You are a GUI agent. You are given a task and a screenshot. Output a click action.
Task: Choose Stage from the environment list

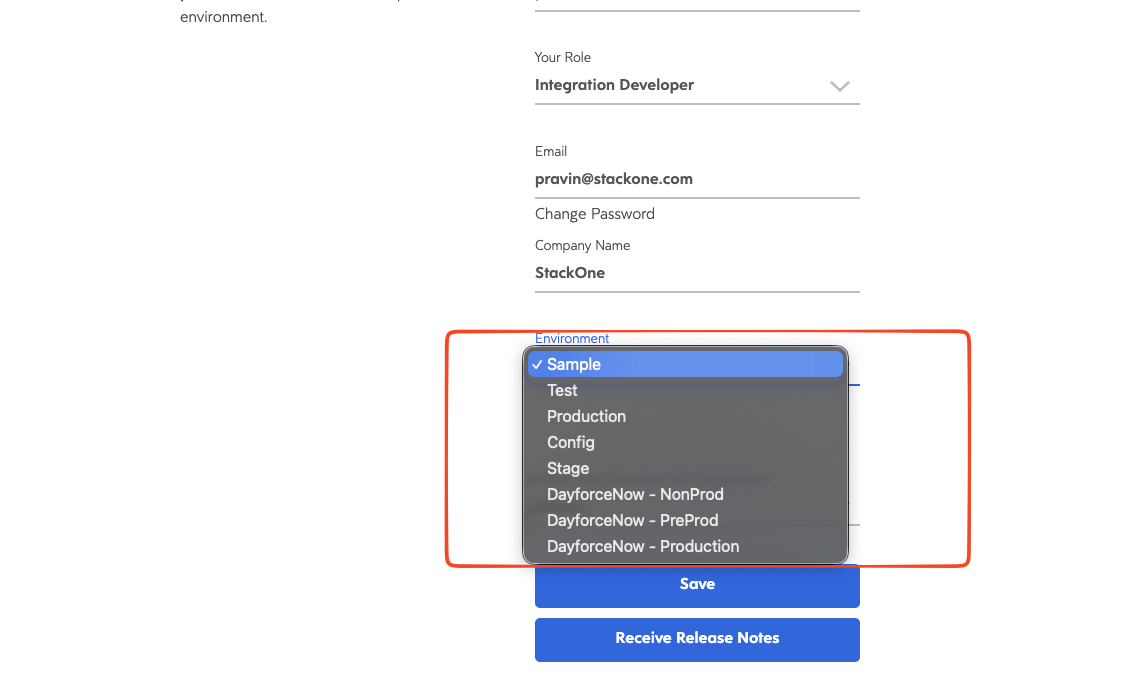[x=685, y=468]
